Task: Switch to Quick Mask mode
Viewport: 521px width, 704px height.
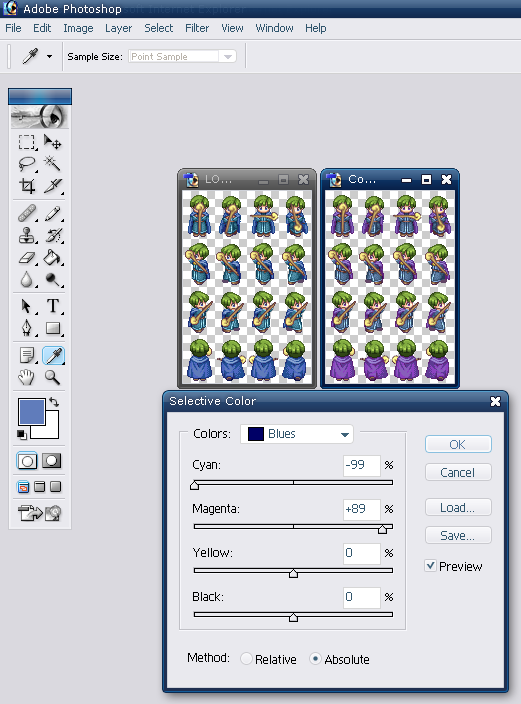Action: (x=52, y=461)
